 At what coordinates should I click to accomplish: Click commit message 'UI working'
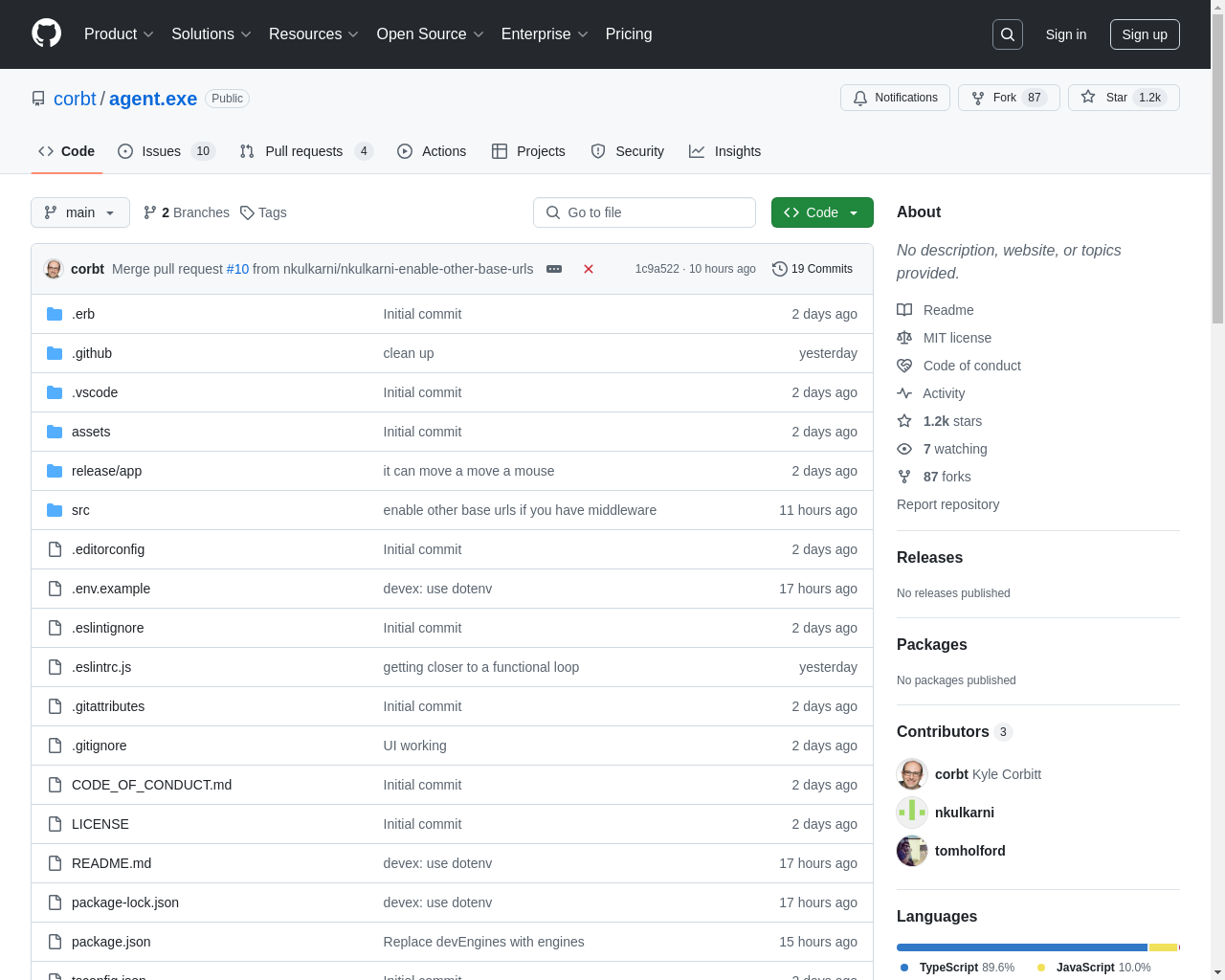tap(415, 746)
